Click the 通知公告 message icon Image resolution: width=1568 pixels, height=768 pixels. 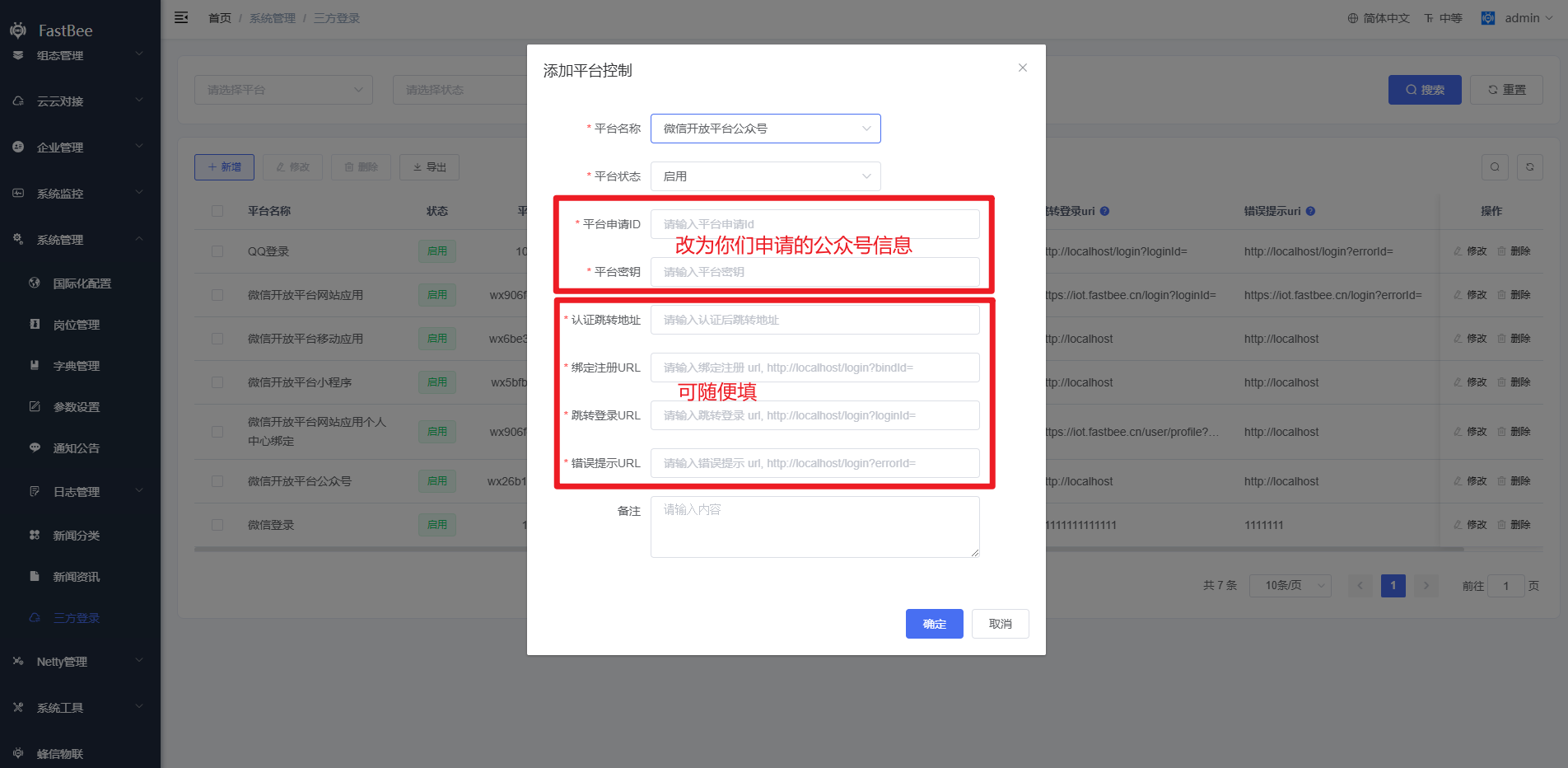pos(35,447)
